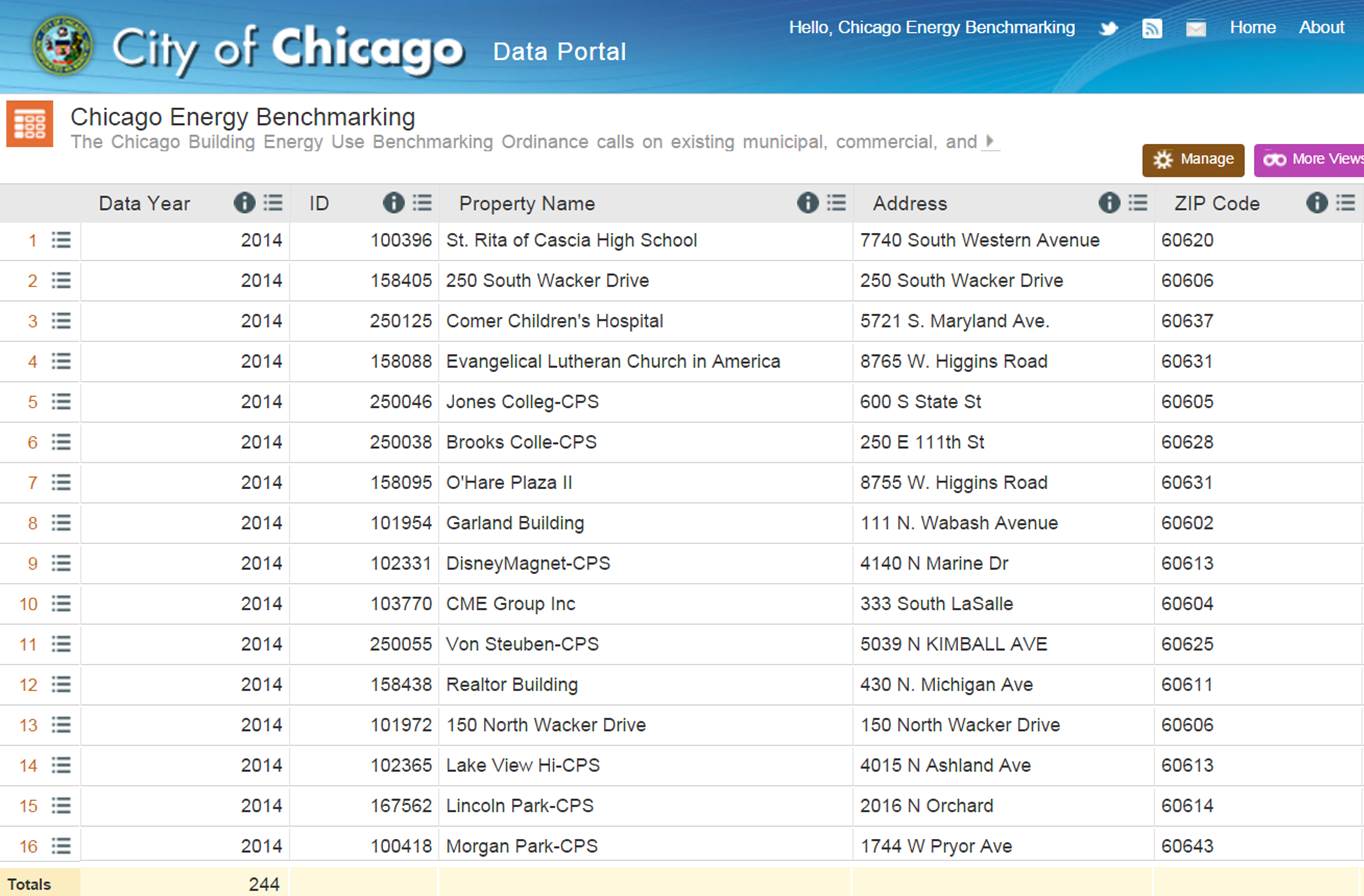Open row menu for 250 South Wacker row
This screenshot has width=1364, height=896.
tap(61, 280)
